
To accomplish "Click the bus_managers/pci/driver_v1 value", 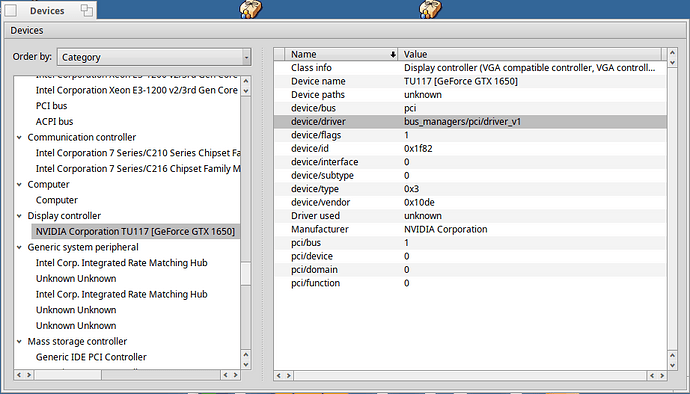I will tap(462, 122).
